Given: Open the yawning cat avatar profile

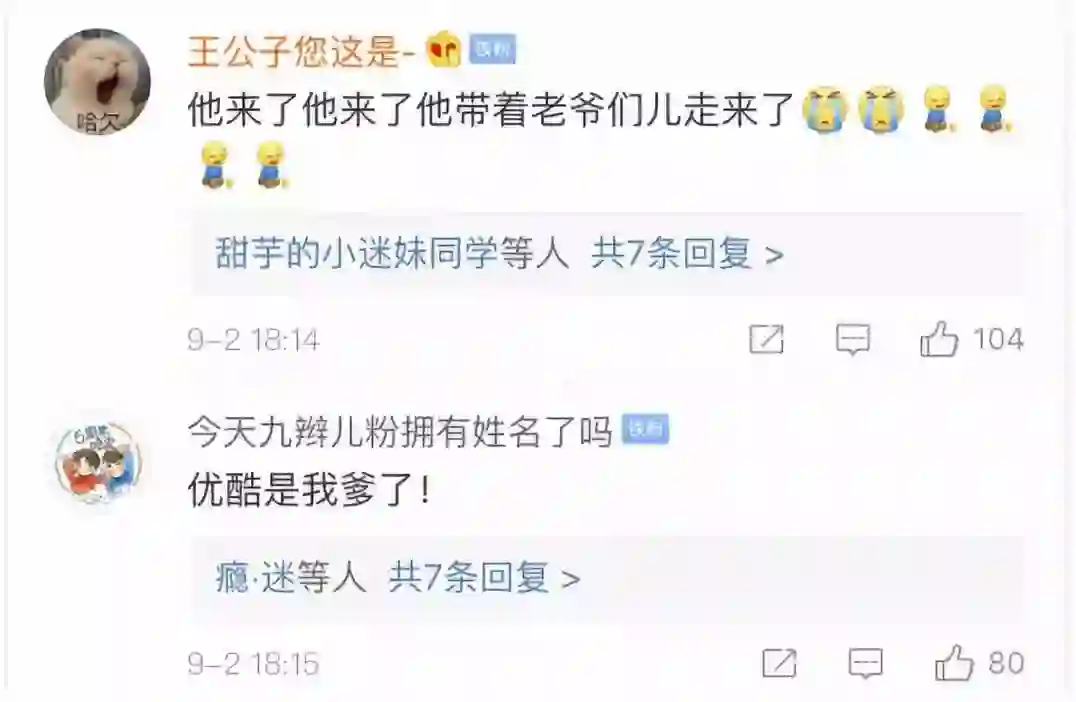Looking at the screenshot, I should pos(97,82).
